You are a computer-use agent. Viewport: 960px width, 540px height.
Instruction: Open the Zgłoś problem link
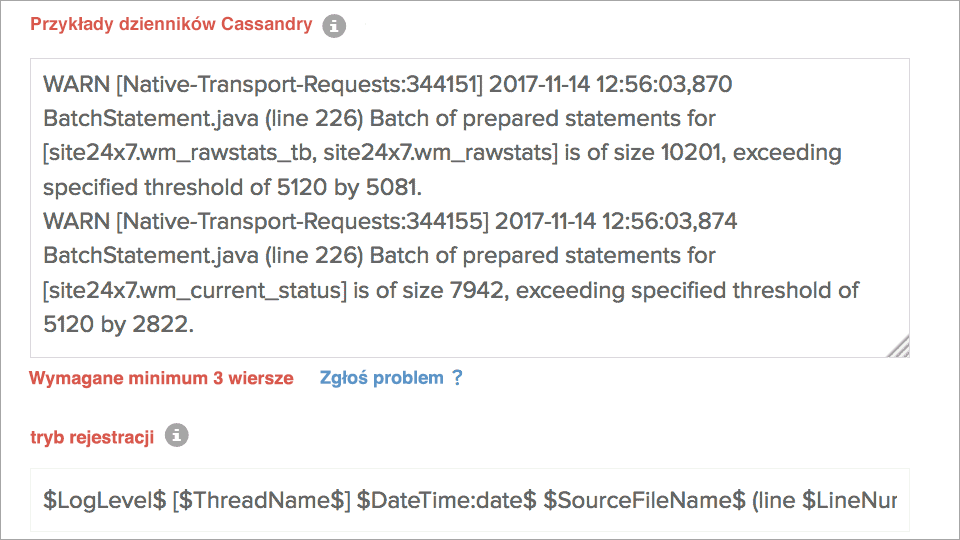381,378
